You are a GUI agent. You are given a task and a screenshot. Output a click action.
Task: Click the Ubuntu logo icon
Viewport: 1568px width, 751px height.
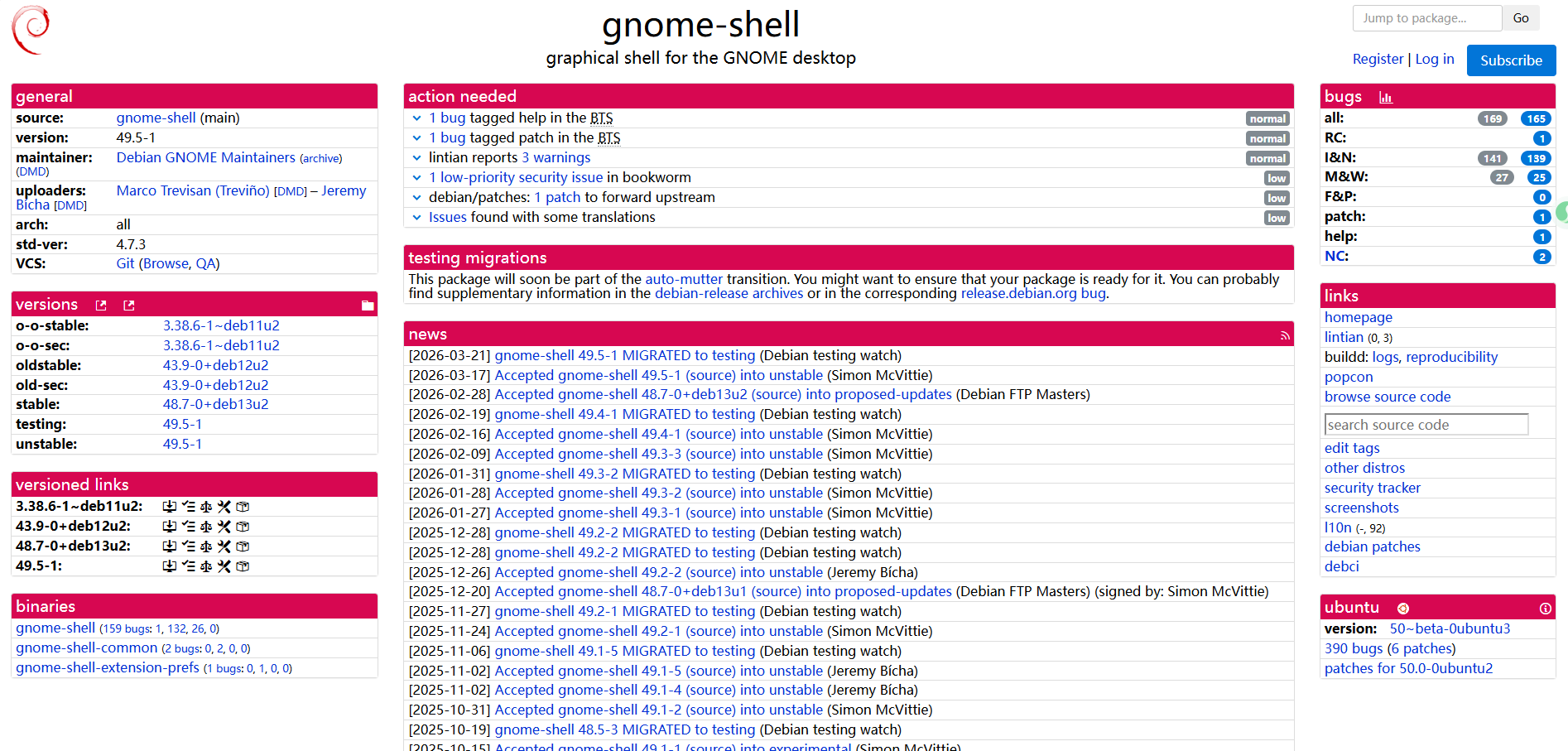[1403, 609]
